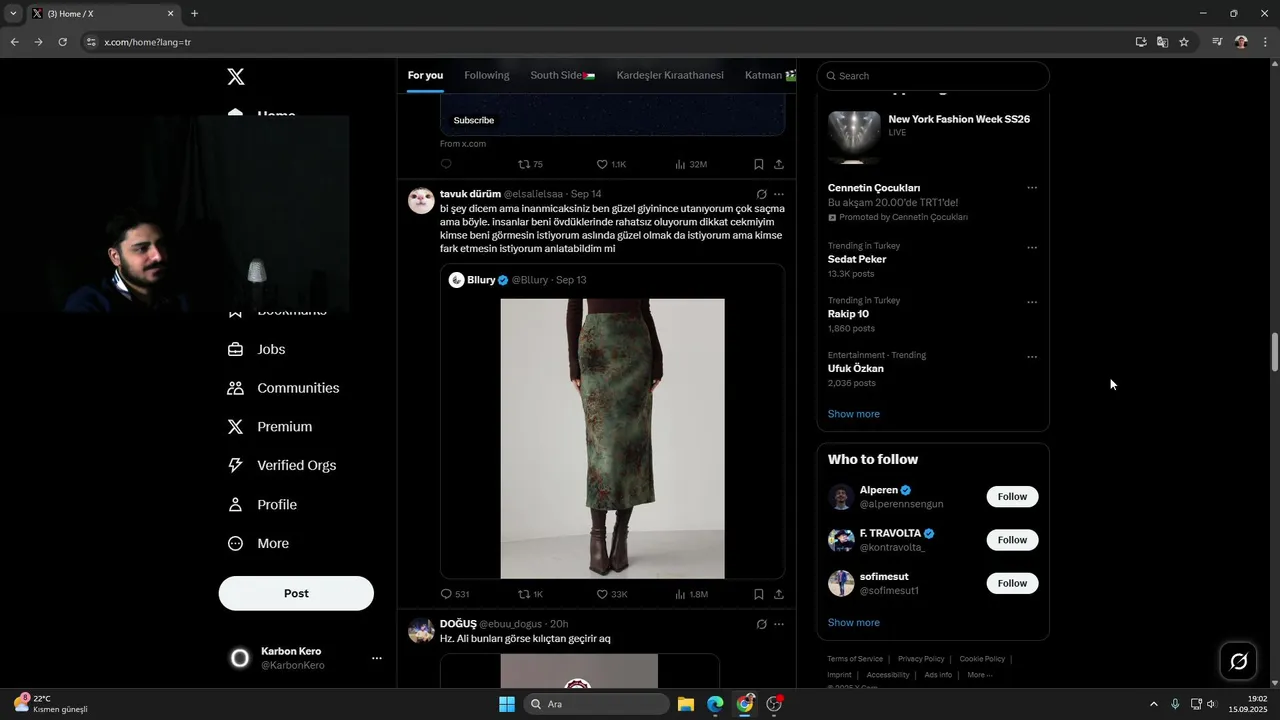Screen dimensions: 1280x720
Task: Follow sofimesut
Action: pos(1012,583)
